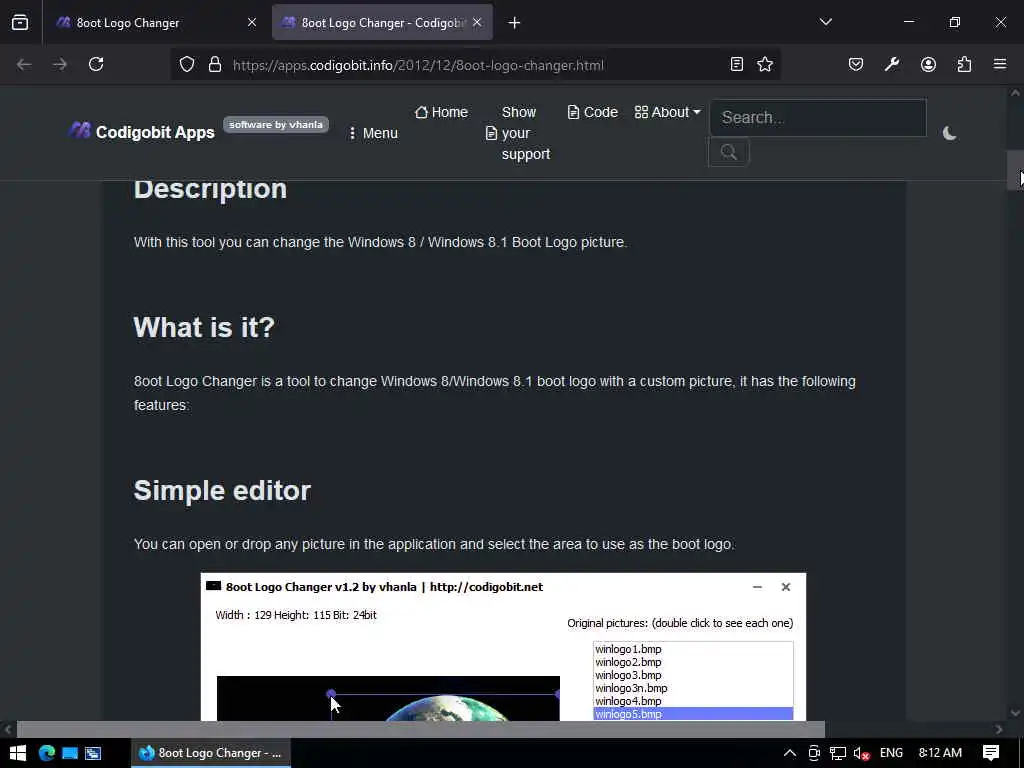
Task: Select the 8oot Logo Changer - Codigobit tab
Action: (x=382, y=23)
